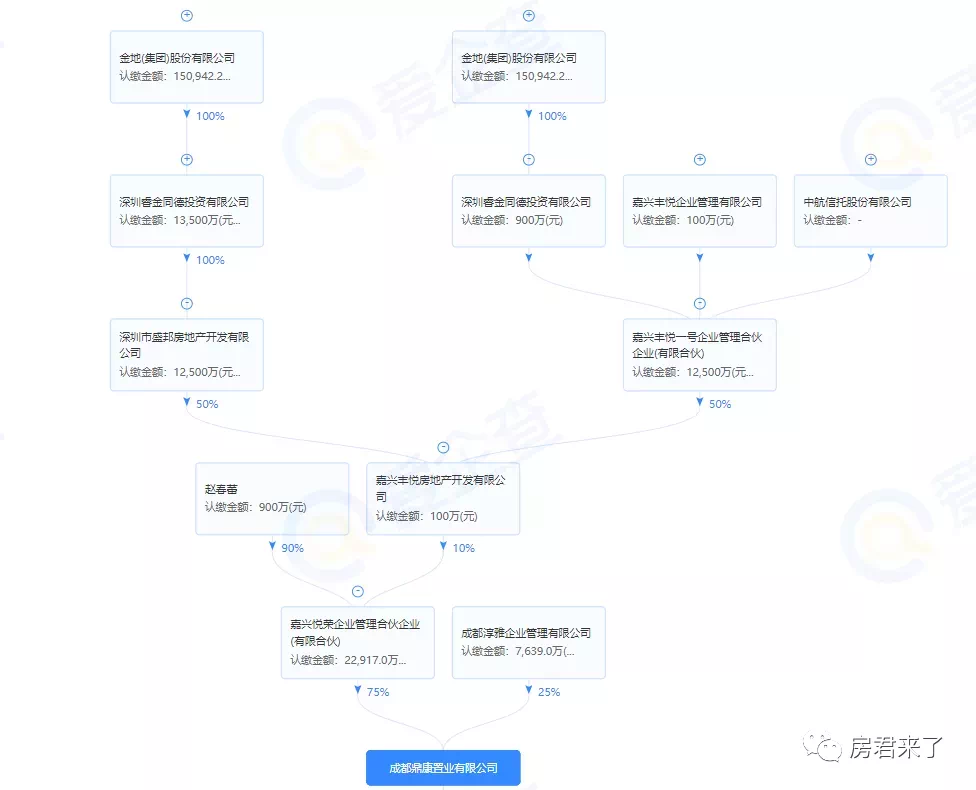The height and width of the screenshot is (790, 976).
Task: Open 嘉兴丰悦房地产开发有限公司 card
Action: pyautogui.click(x=443, y=498)
